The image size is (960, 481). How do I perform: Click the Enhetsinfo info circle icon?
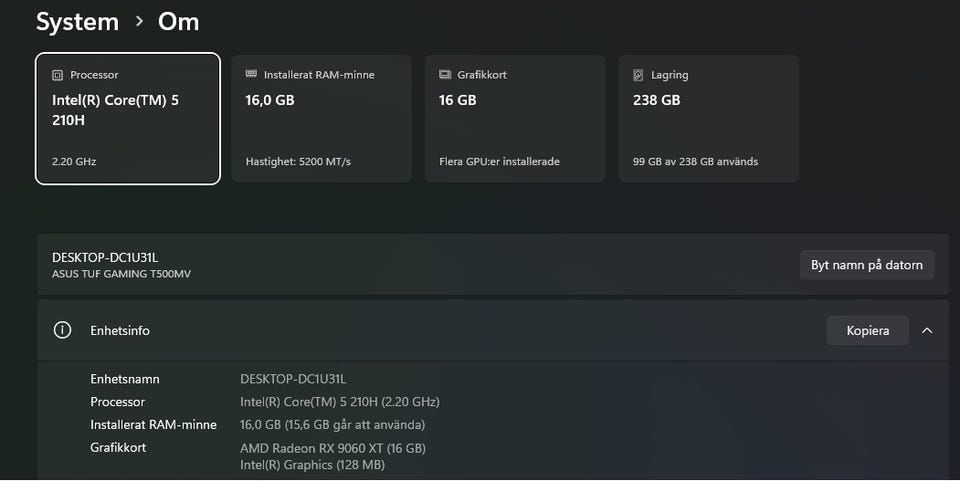click(62, 330)
